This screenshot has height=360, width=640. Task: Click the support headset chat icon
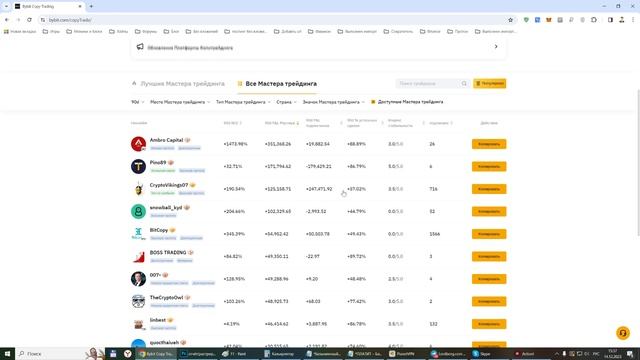point(622,333)
